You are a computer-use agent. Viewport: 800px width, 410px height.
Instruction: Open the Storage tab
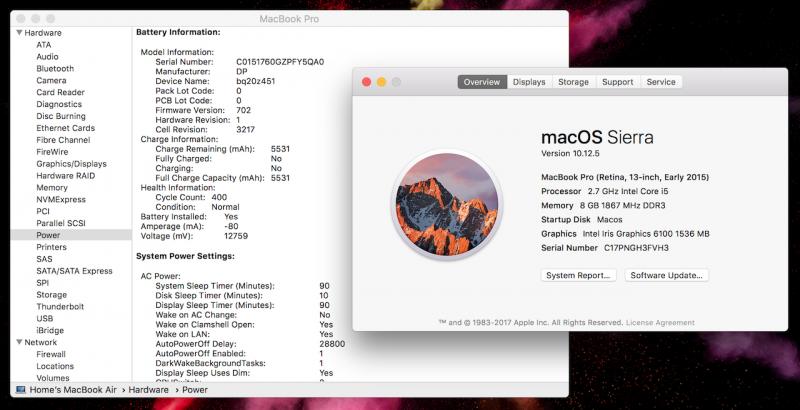[573, 82]
